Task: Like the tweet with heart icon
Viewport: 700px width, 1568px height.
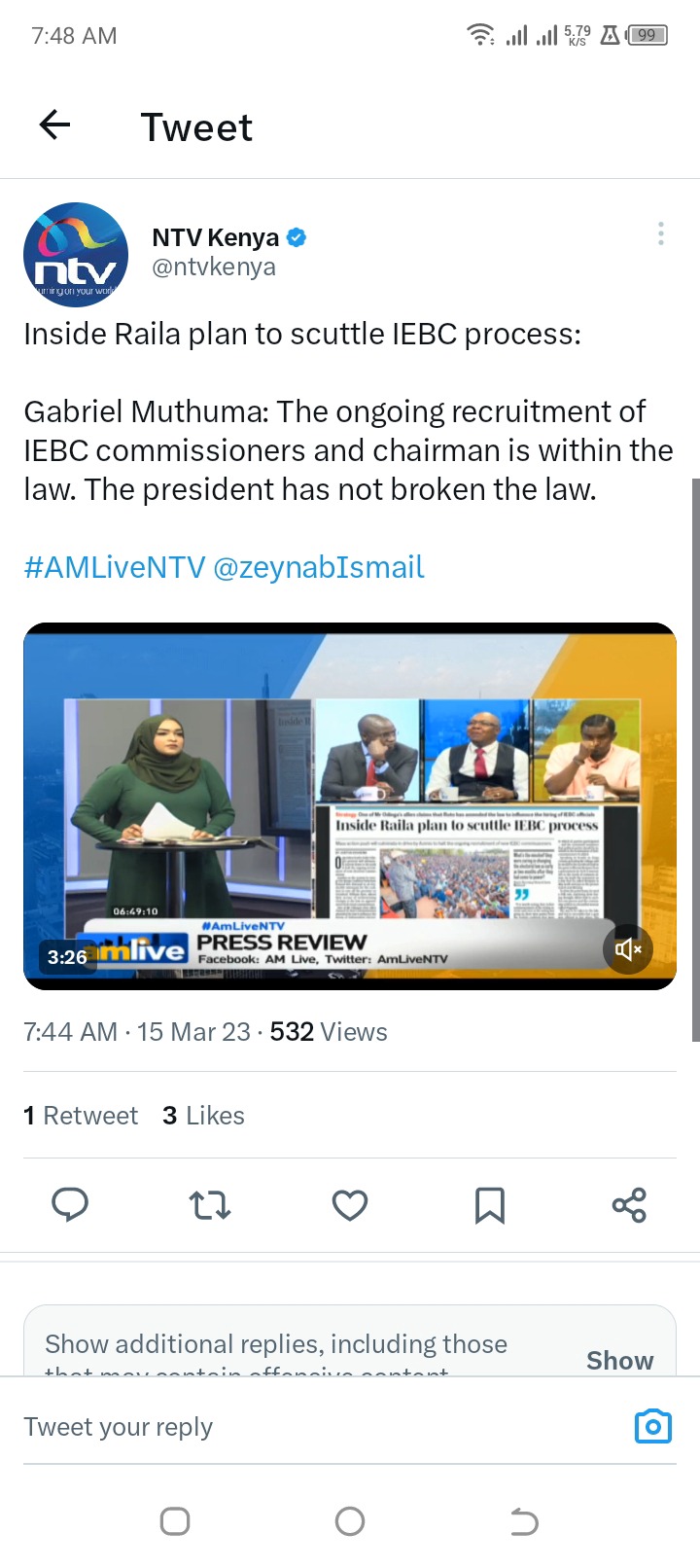Action: click(x=350, y=1205)
